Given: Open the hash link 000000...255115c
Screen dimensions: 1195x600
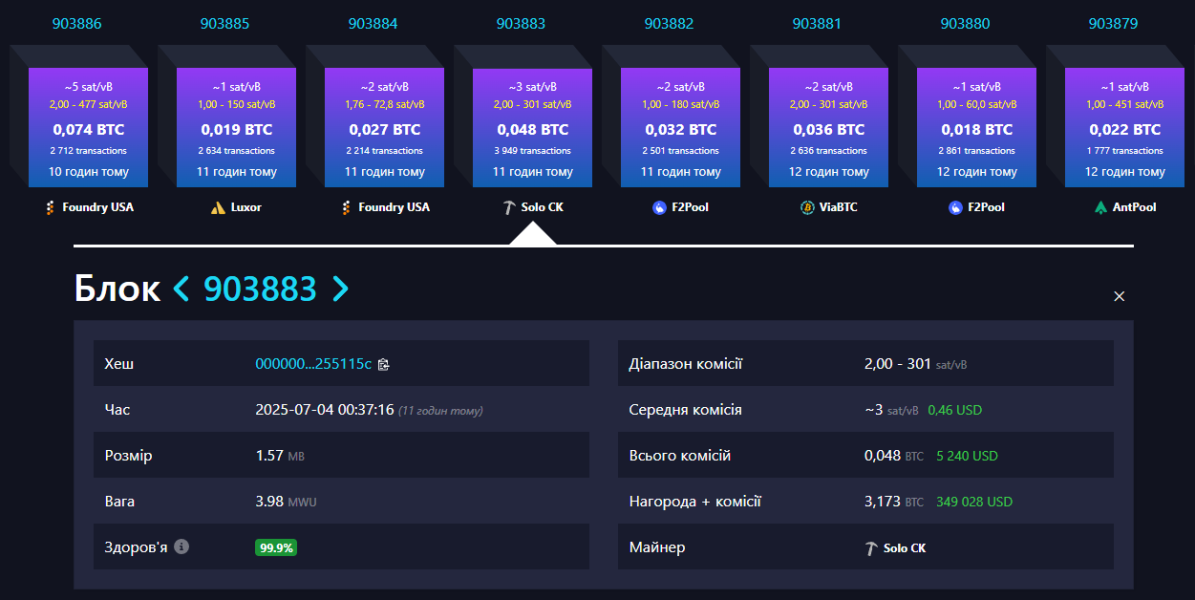Looking at the screenshot, I should (313, 364).
